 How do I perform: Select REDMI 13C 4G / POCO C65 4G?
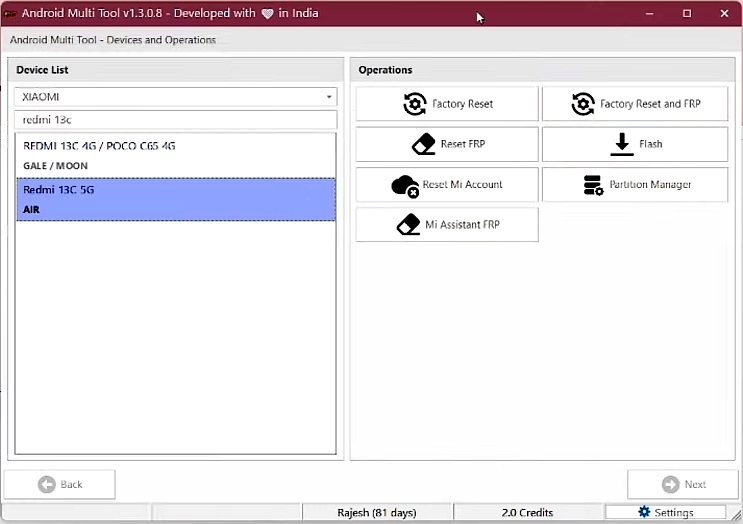coord(175,155)
